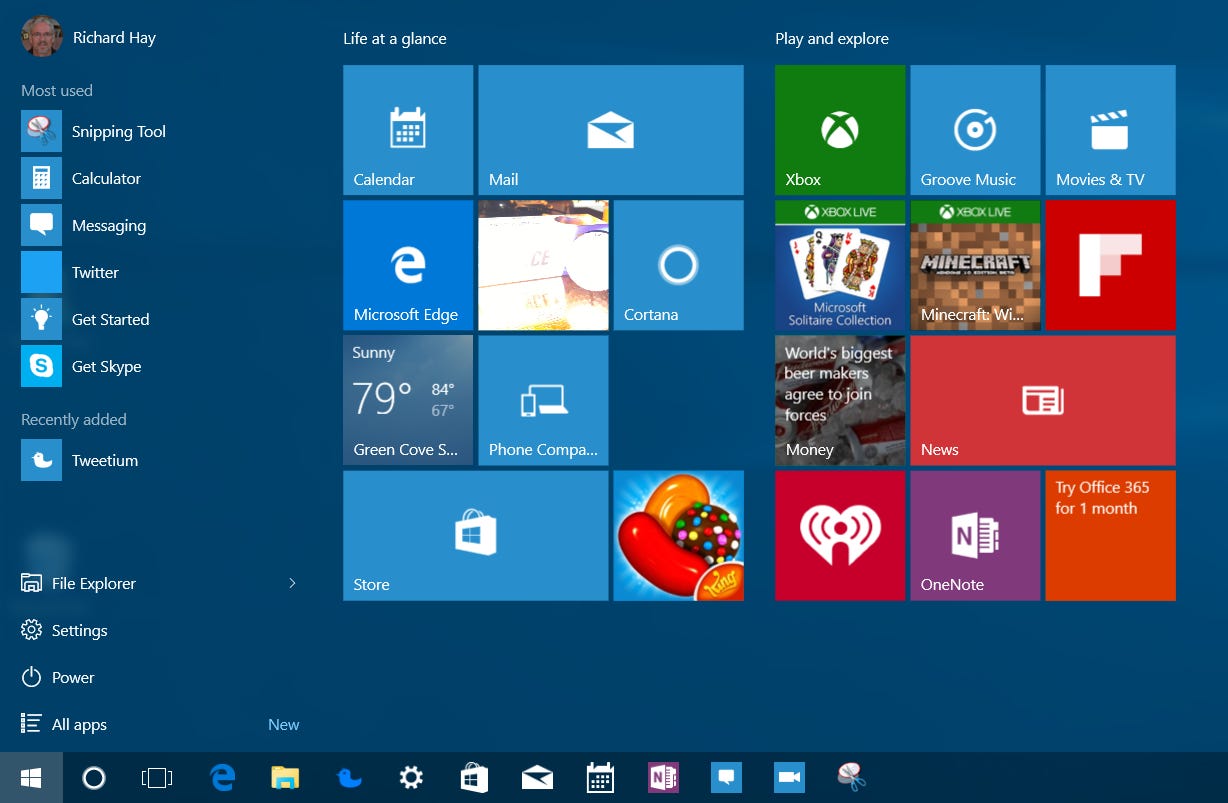
Task: Open Task View on the taskbar
Action: [157, 777]
